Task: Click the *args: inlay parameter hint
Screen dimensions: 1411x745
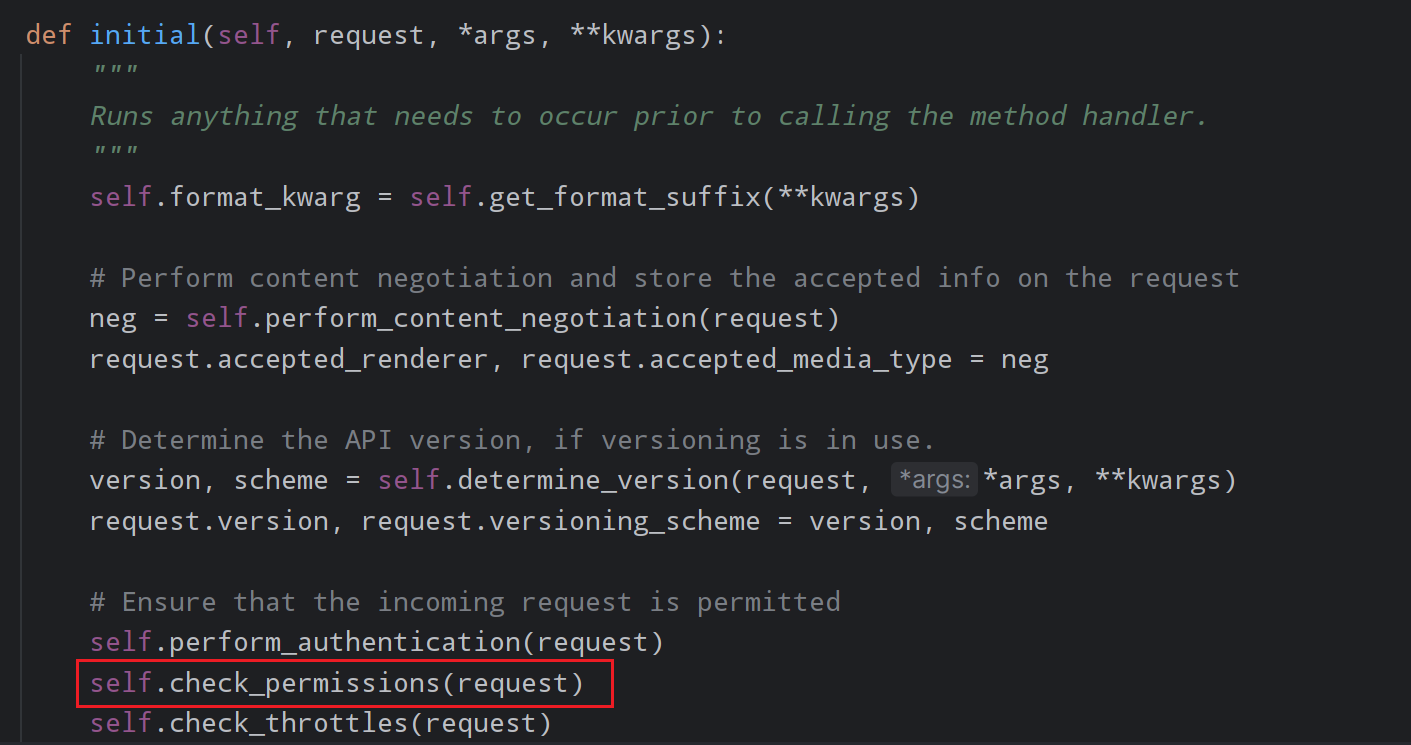Action: (x=934, y=481)
